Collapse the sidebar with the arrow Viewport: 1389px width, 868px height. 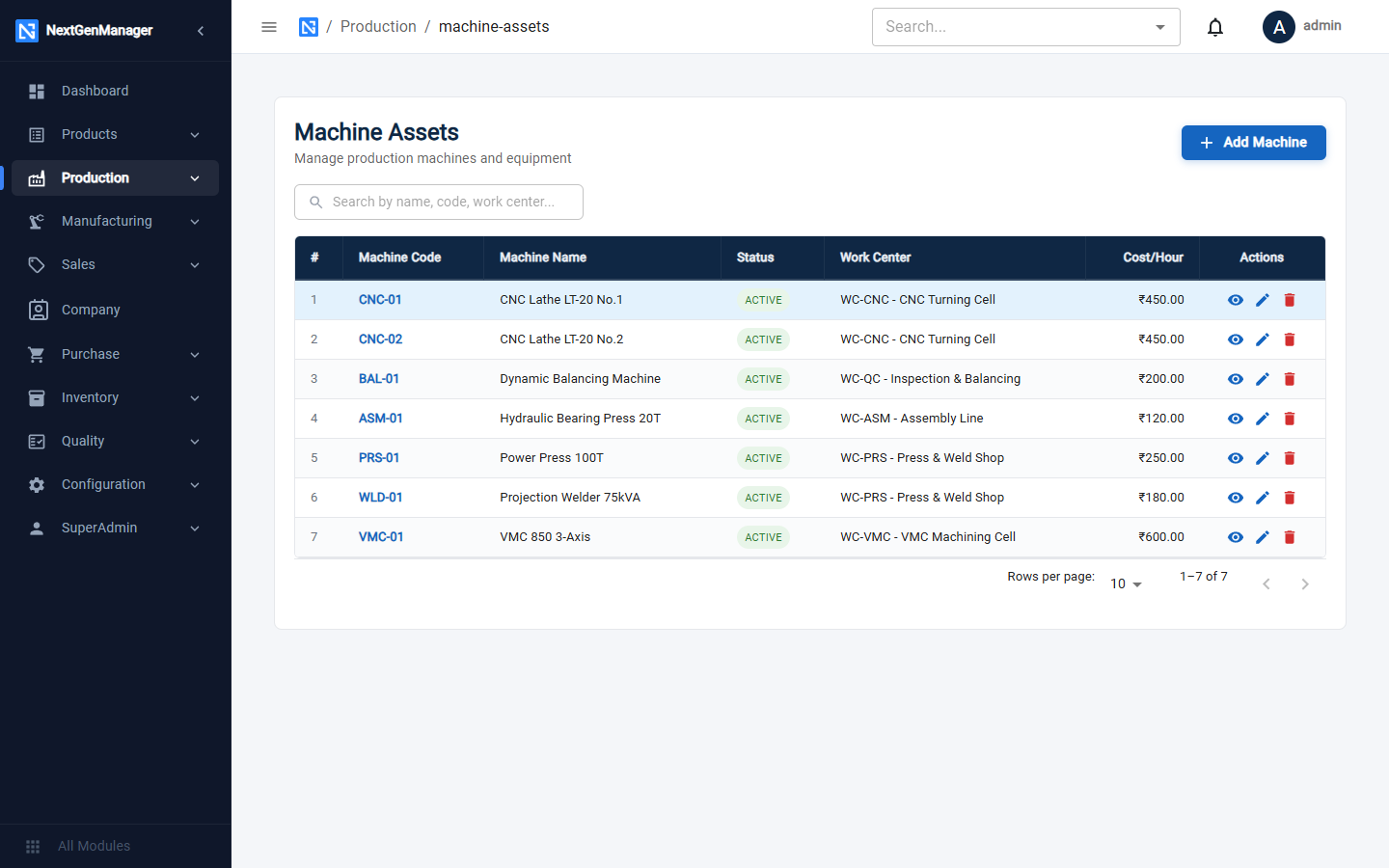[x=201, y=31]
